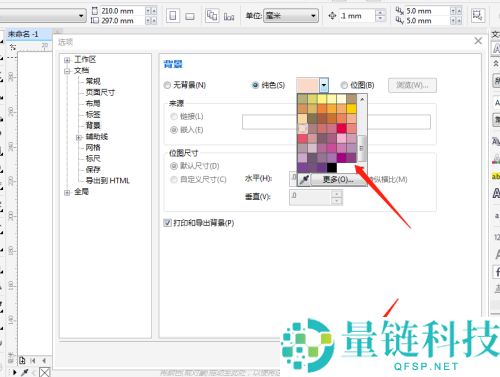The width and height of the screenshot is (500, 377).
Task: Select portrait page orientation icon
Action: [173, 16]
